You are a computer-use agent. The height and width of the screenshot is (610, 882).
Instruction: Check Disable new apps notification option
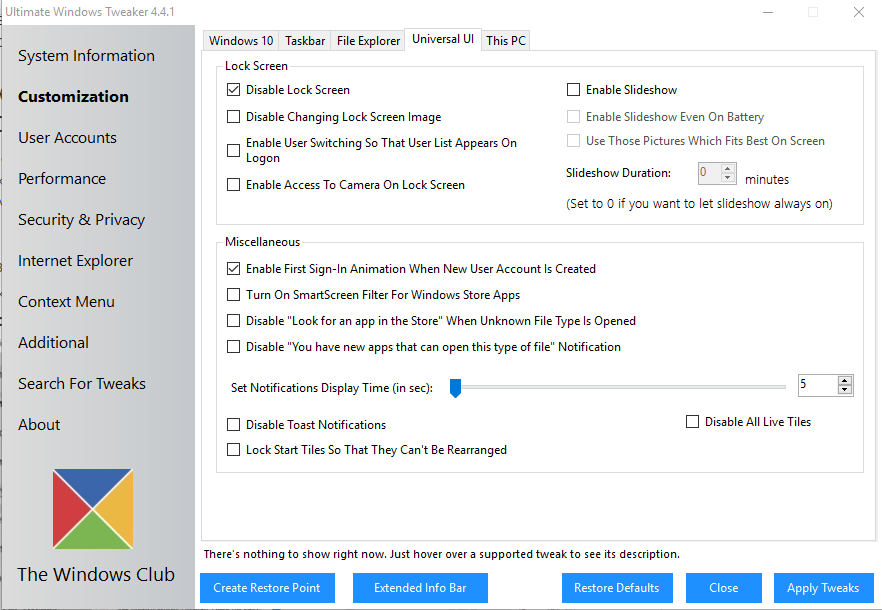(233, 347)
